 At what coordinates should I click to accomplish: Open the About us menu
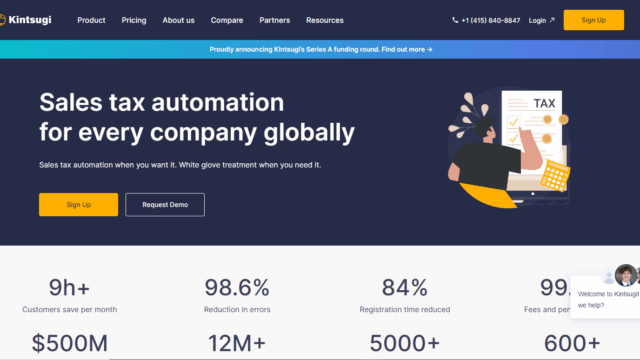tap(178, 20)
